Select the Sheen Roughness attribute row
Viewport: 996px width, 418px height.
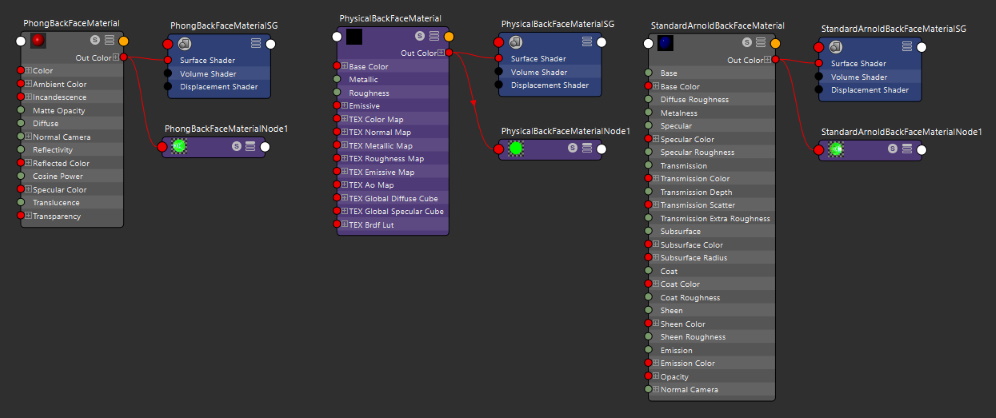point(711,337)
